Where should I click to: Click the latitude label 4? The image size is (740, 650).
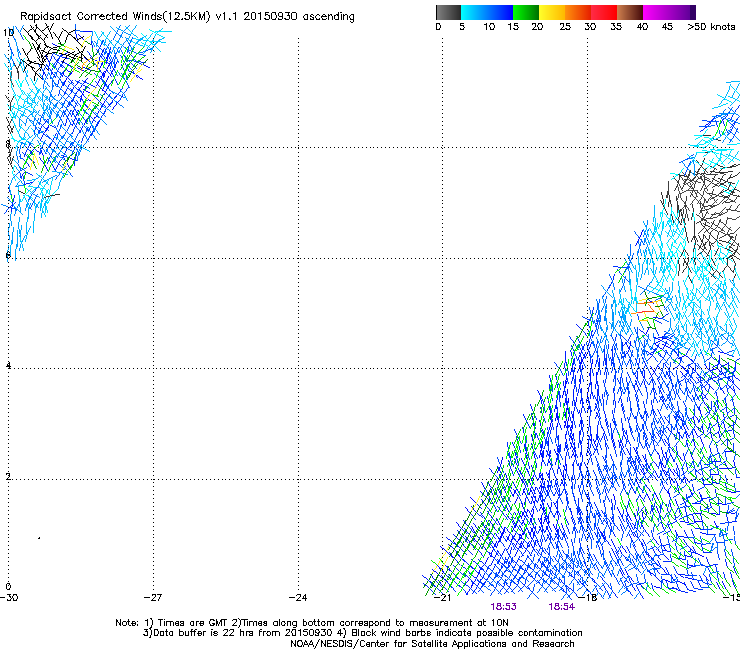point(8,365)
